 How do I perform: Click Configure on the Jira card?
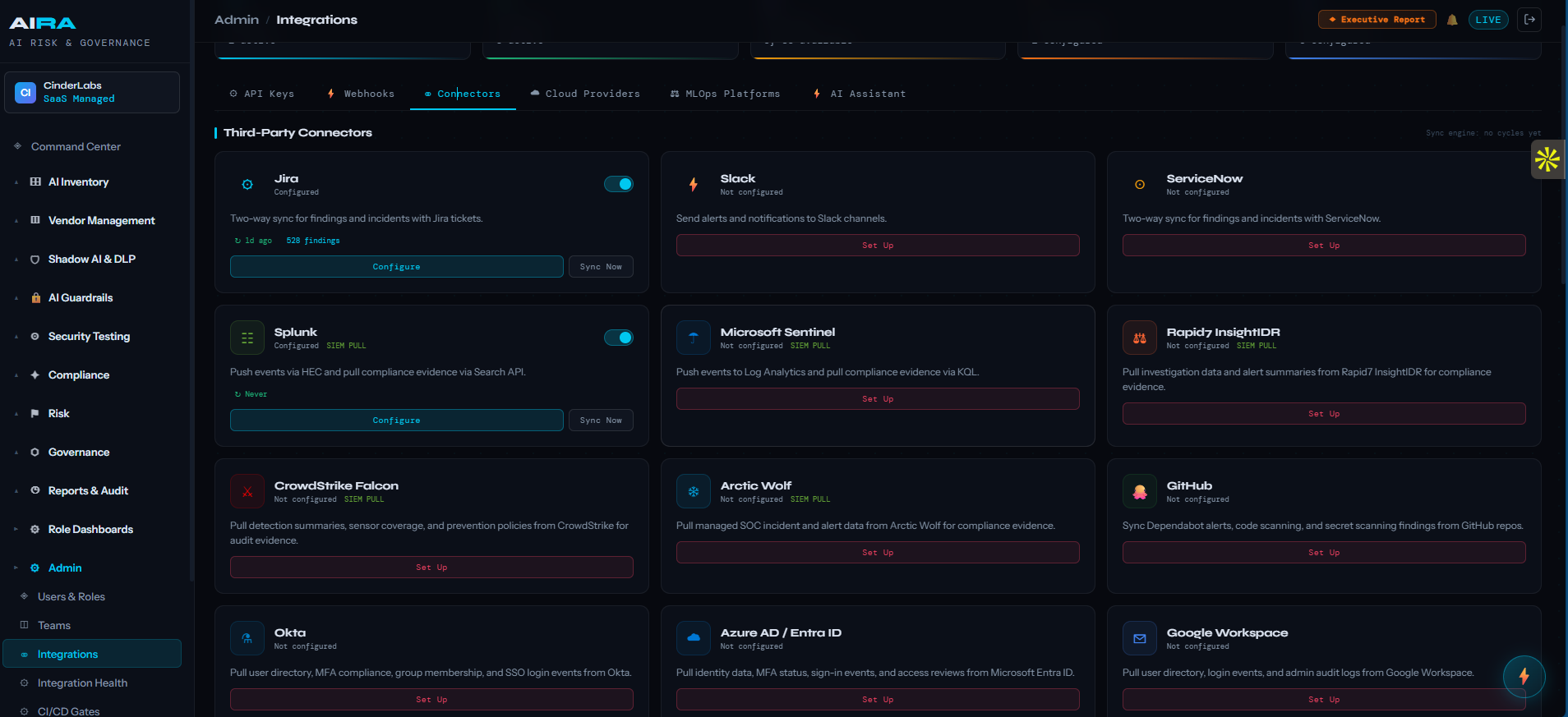tap(397, 267)
